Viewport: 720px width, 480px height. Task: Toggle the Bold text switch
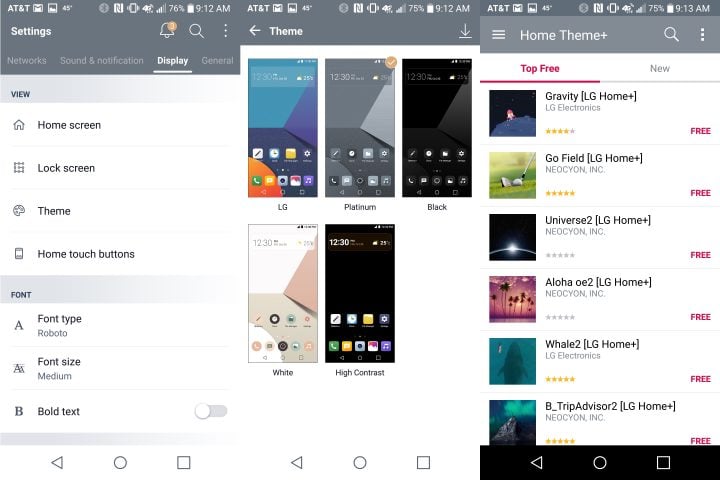(211, 411)
